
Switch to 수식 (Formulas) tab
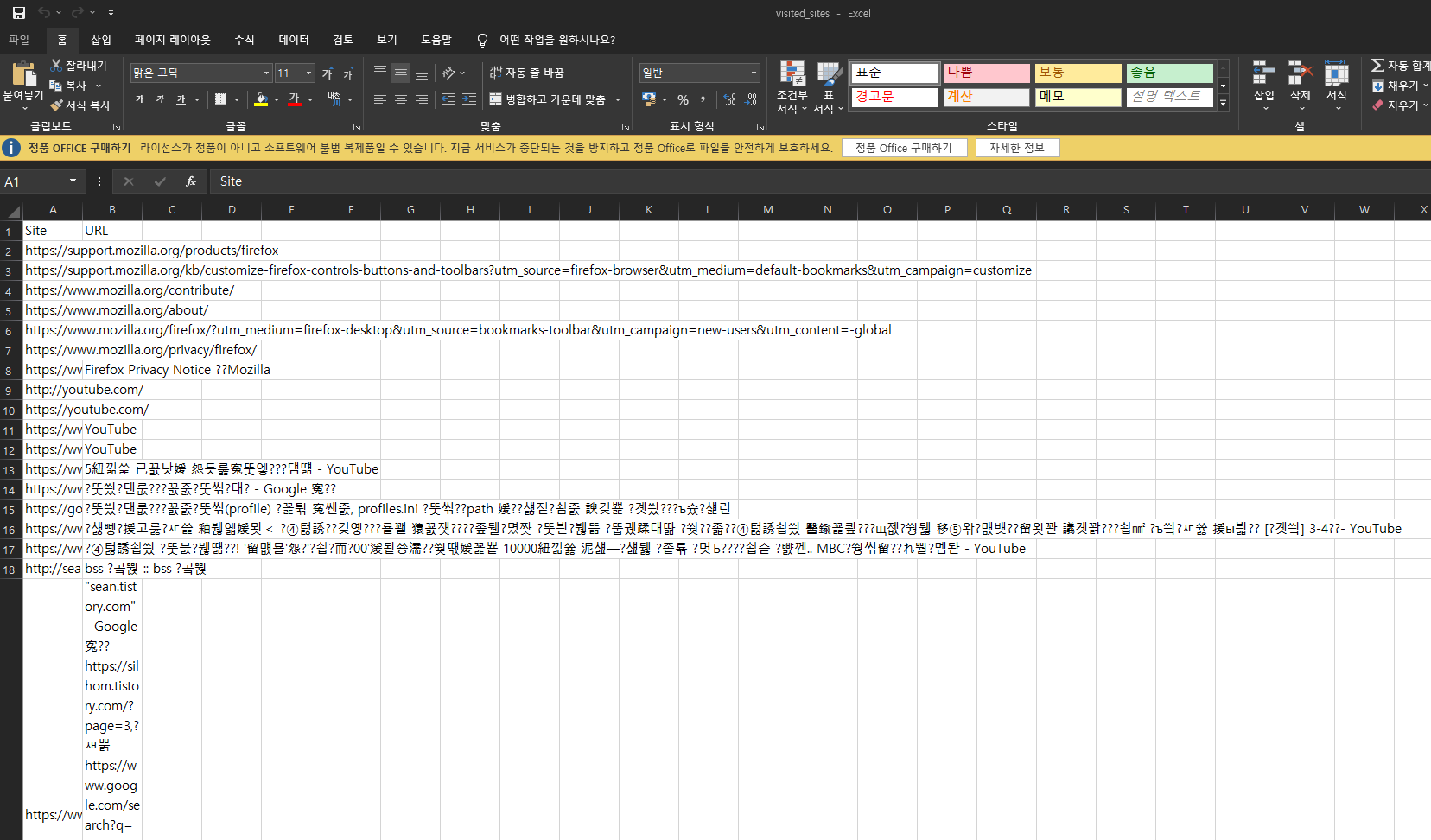coord(245,40)
